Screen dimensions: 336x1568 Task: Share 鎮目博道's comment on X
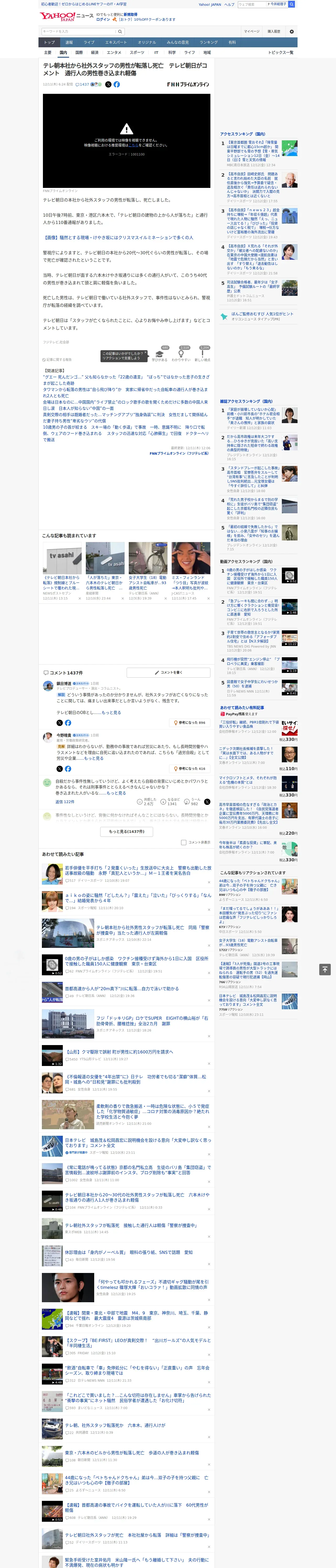pyautogui.click(x=60, y=723)
